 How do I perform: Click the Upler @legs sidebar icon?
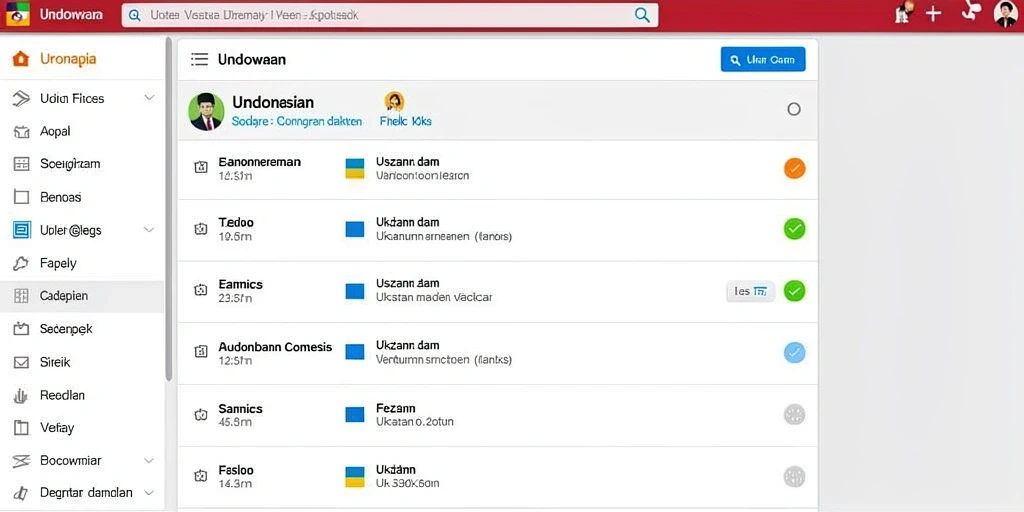point(22,230)
